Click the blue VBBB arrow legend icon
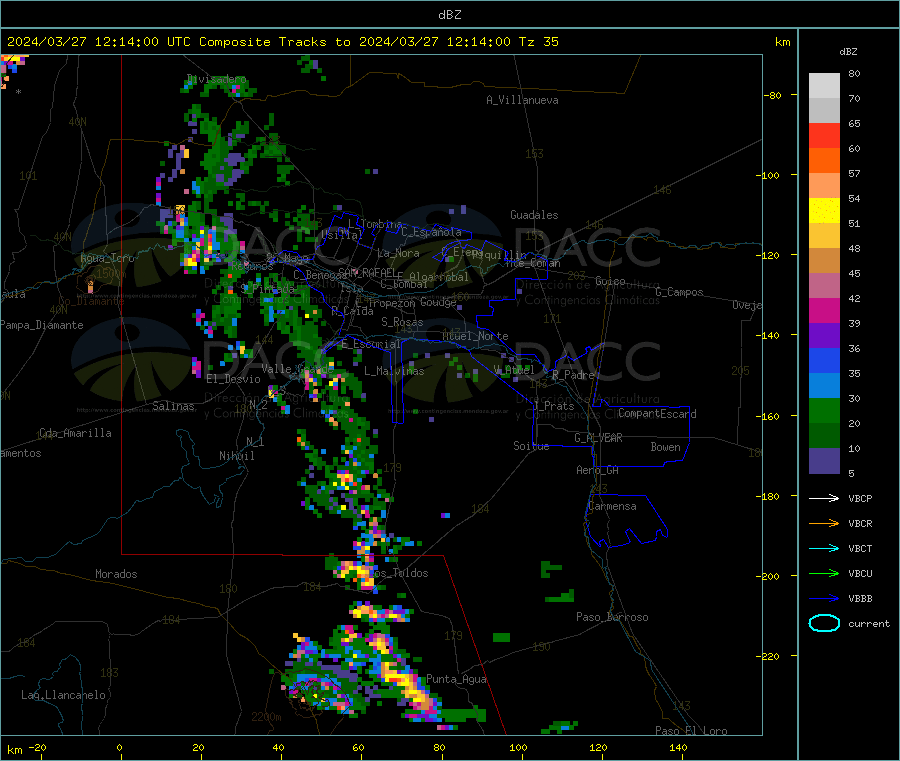Screen dimensions: 900x761 pos(824,599)
